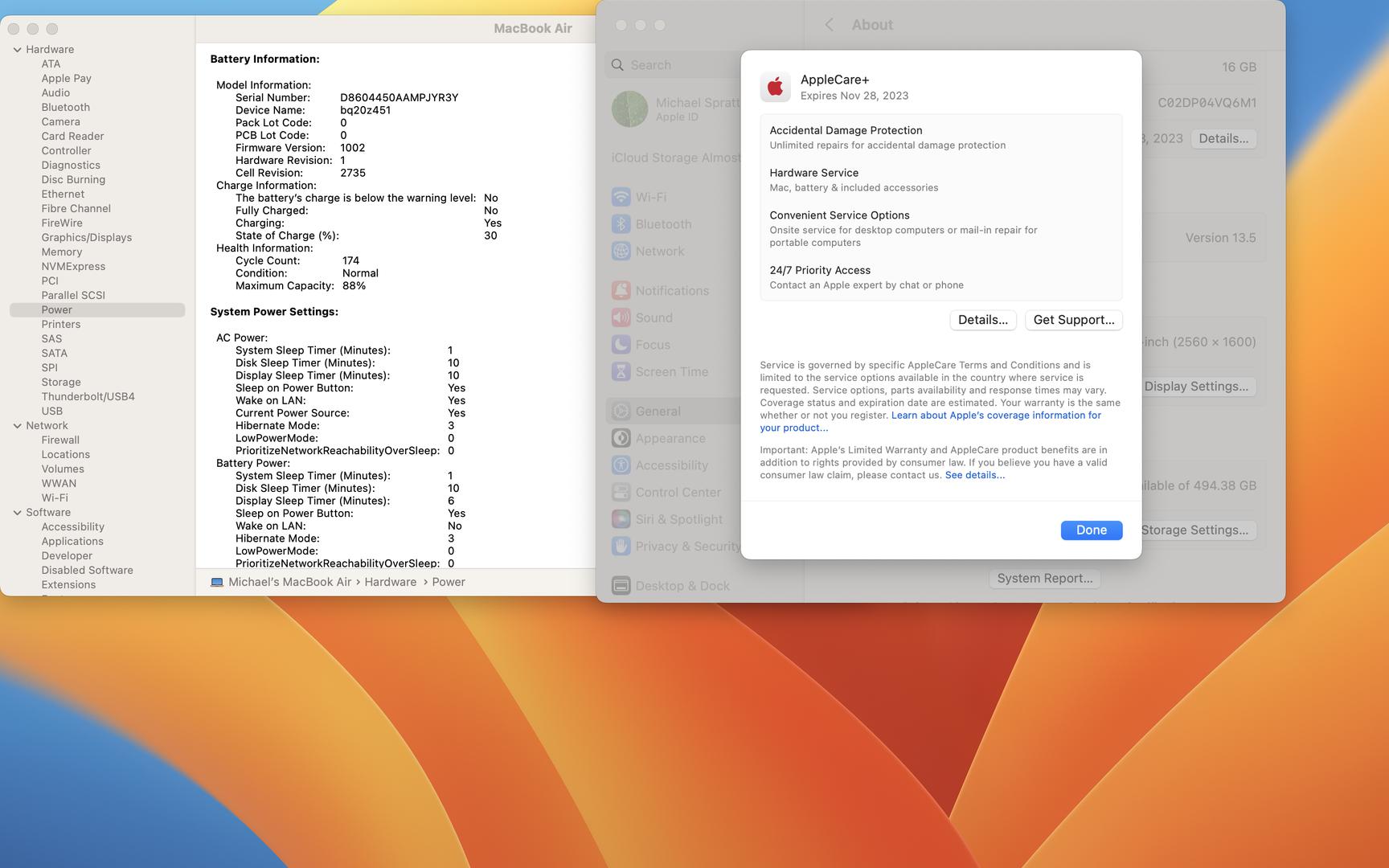
Task: Go back using the About back chevron
Action: click(x=829, y=25)
